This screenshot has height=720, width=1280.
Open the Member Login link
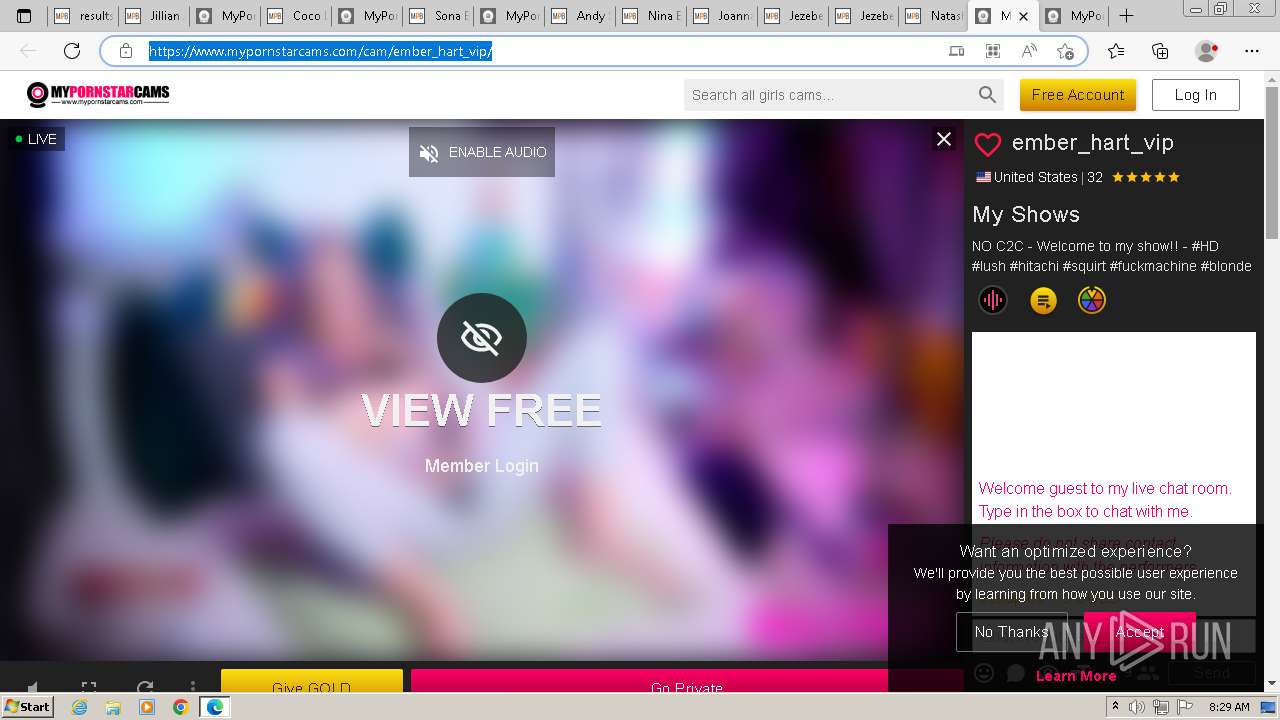click(482, 466)
